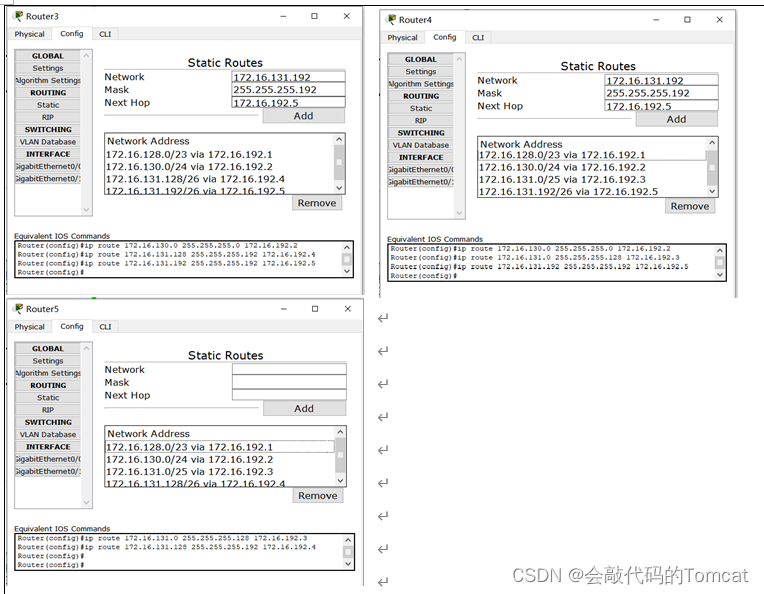Open the CLI tab in Router5 window
Viewport: 764px width, 594px height.
point(105,326)
